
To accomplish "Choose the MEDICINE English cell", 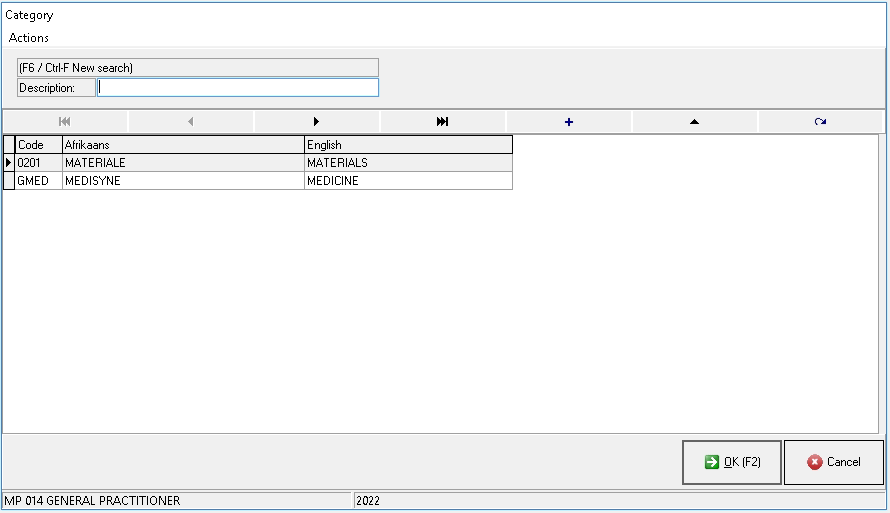I will click(x=408, y=181).
